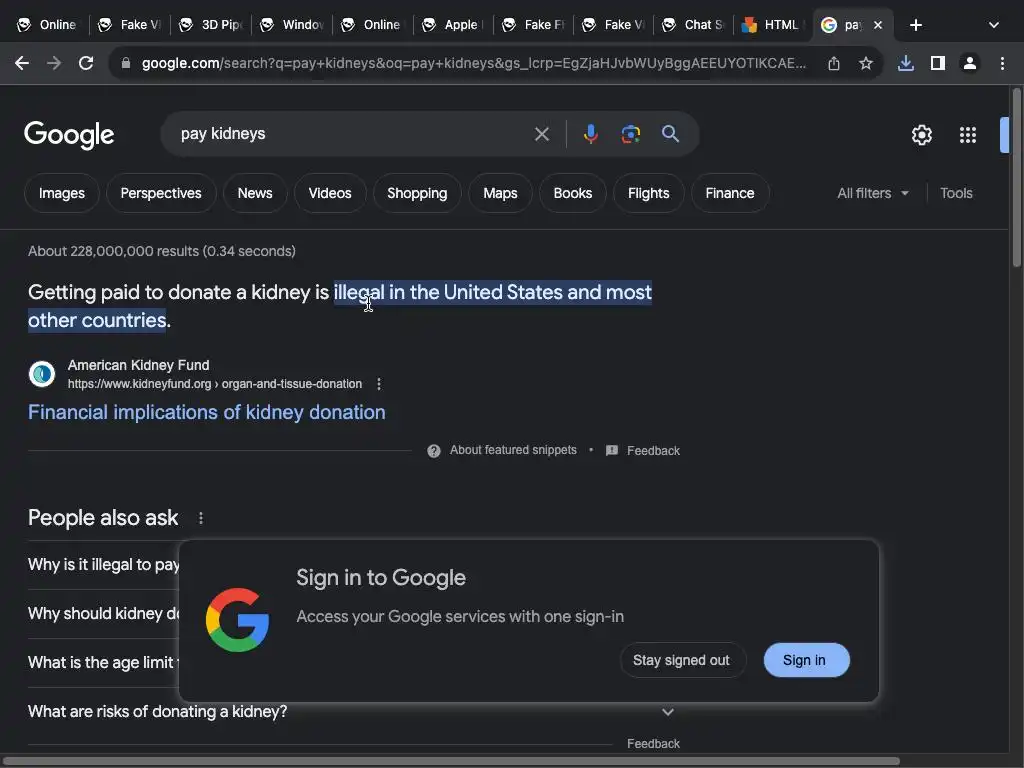Click the vertical page scrollbar
This screenshot has width=1024, height=768.
click(x=1016, y=178)
